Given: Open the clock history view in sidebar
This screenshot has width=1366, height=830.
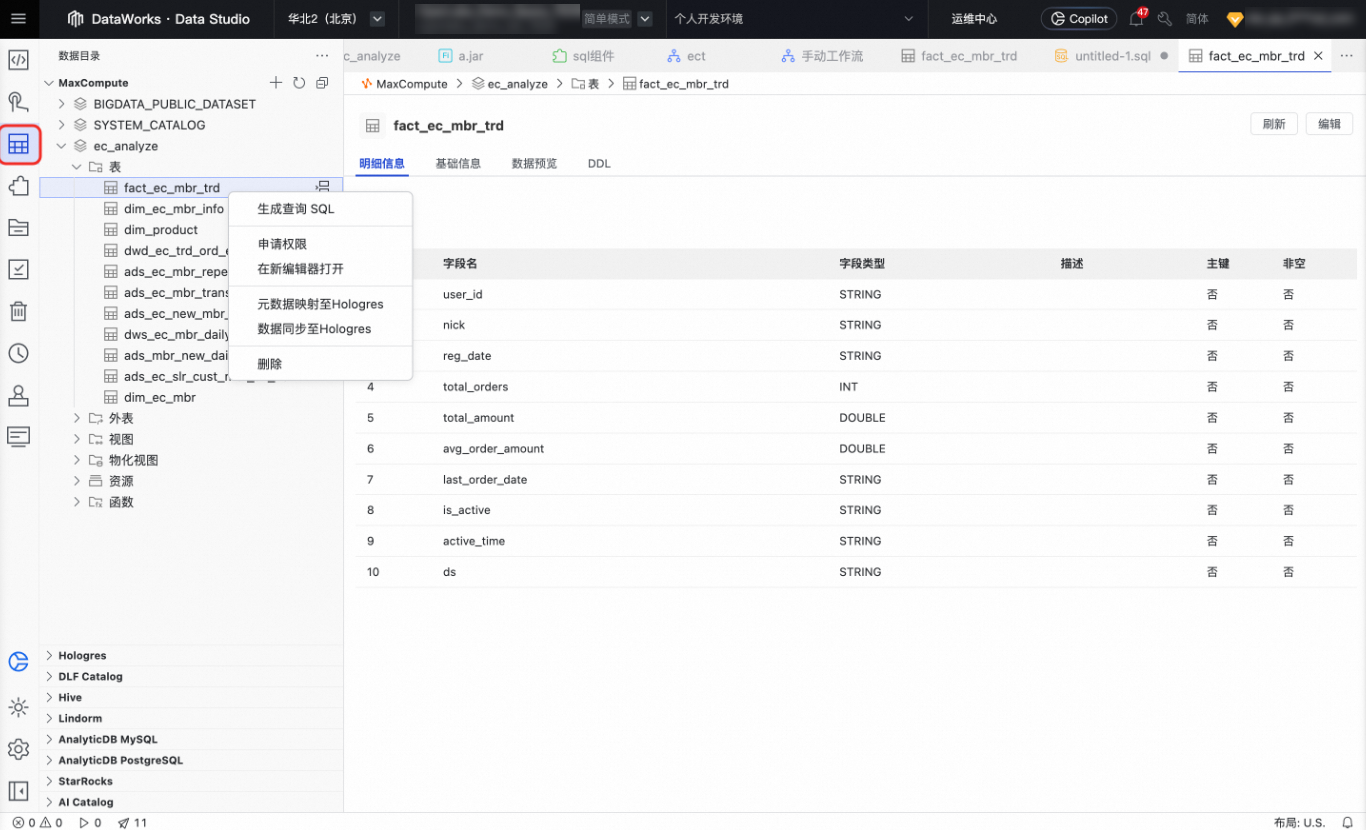Looking at the screenshot, I should [x=18, y=353].
